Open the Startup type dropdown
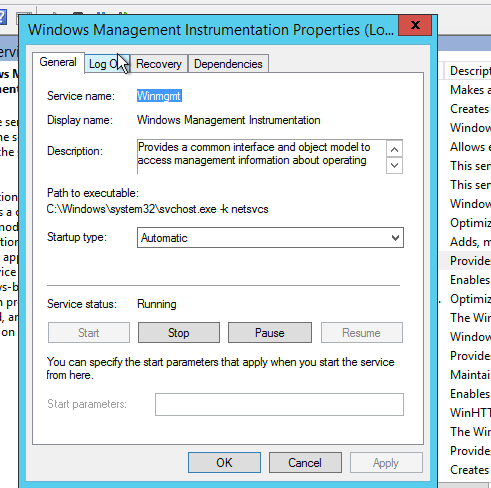 click(270, 238)
